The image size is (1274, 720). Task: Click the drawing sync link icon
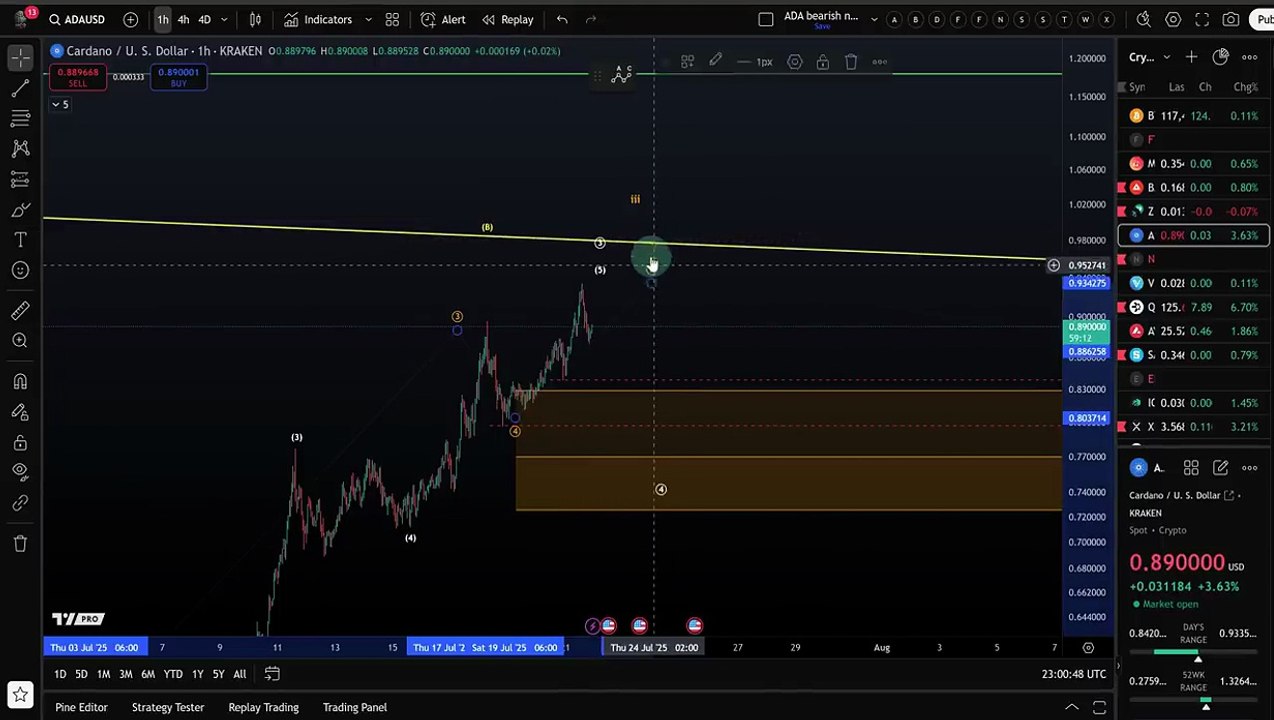point(20,503)
